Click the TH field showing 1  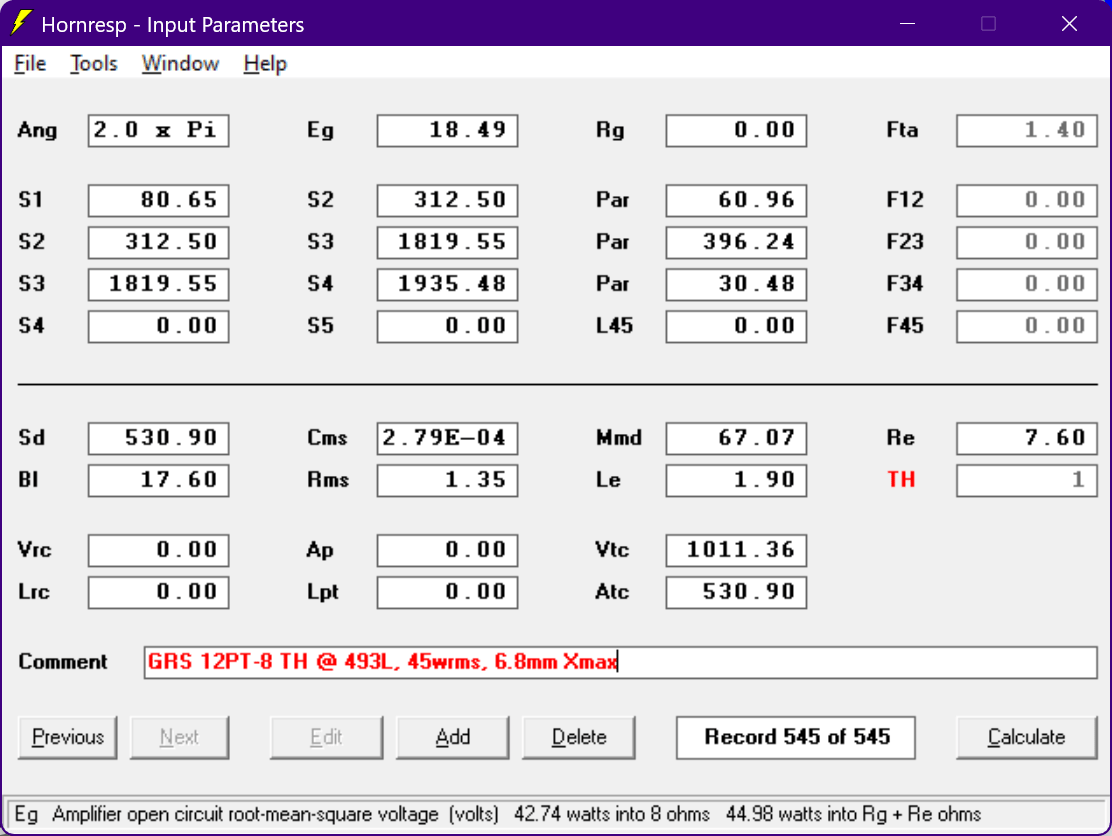[1026, 480]
